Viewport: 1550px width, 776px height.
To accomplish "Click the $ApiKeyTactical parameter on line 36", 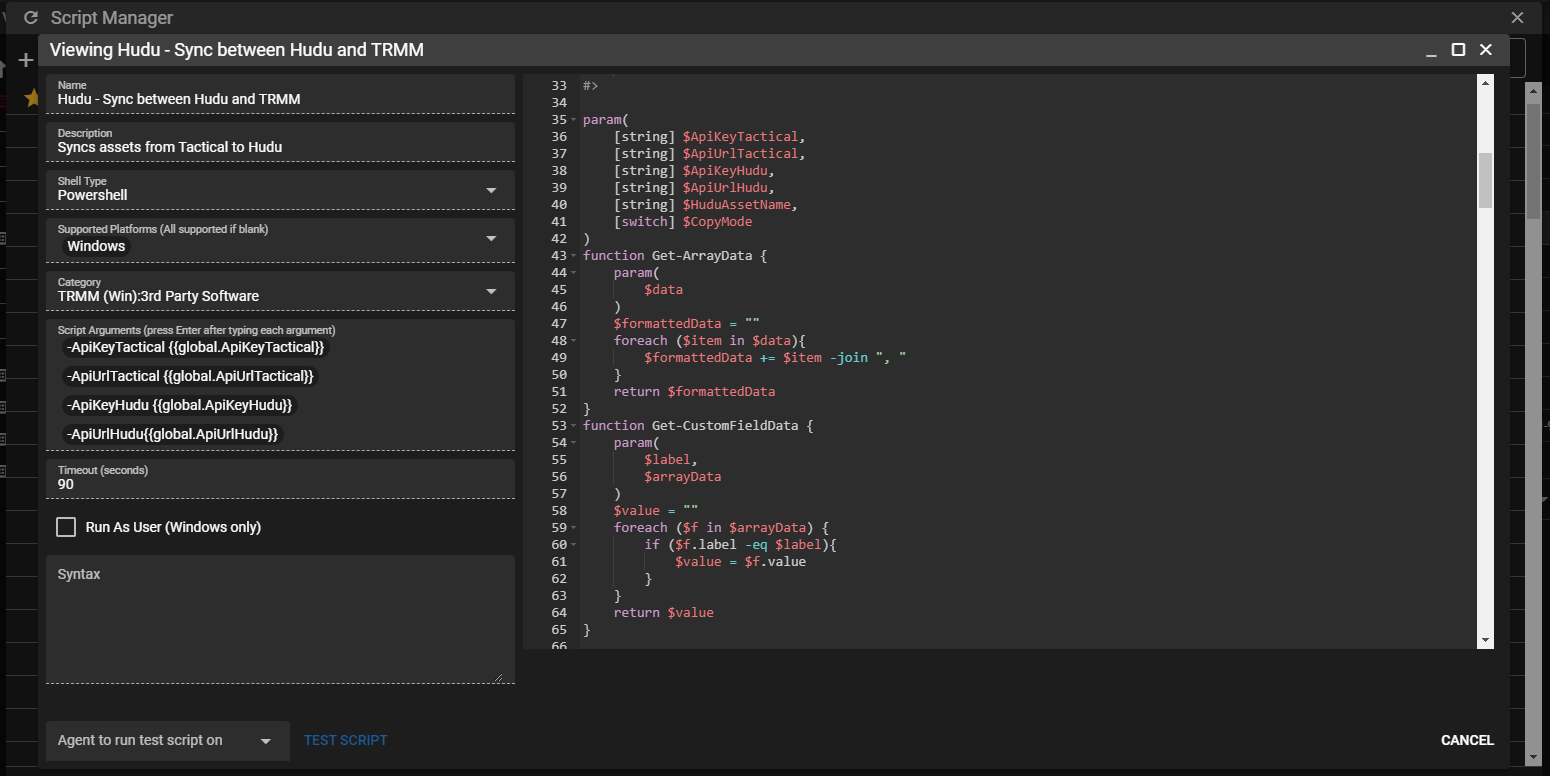I will click(740, 137).
